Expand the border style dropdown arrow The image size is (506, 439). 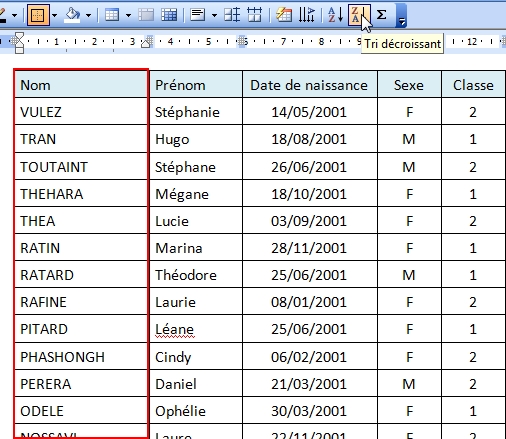54,15
